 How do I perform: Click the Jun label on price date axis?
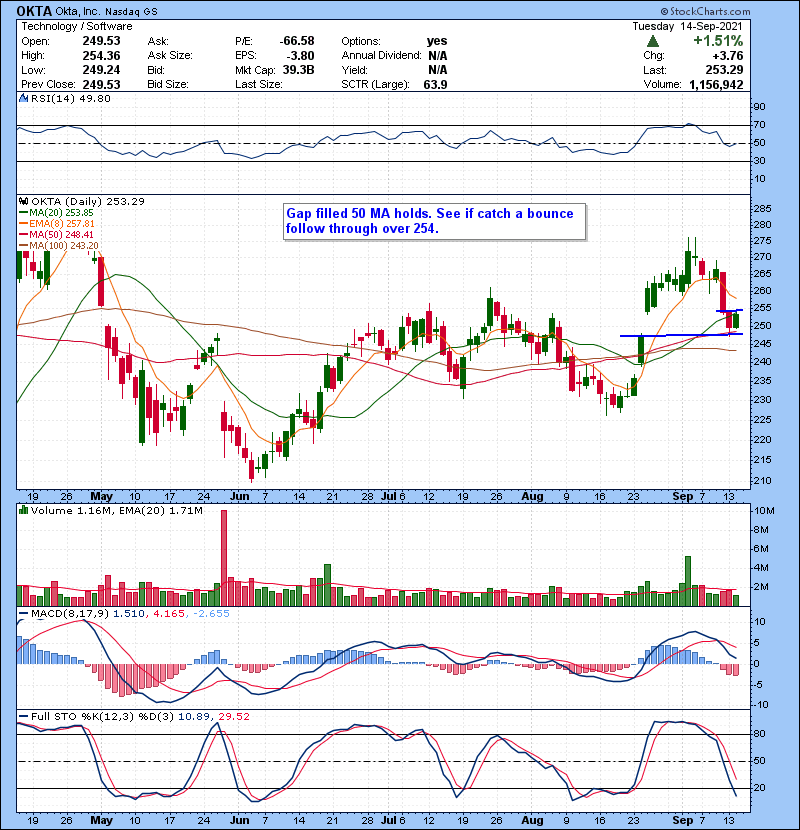(x=239, y=496)
